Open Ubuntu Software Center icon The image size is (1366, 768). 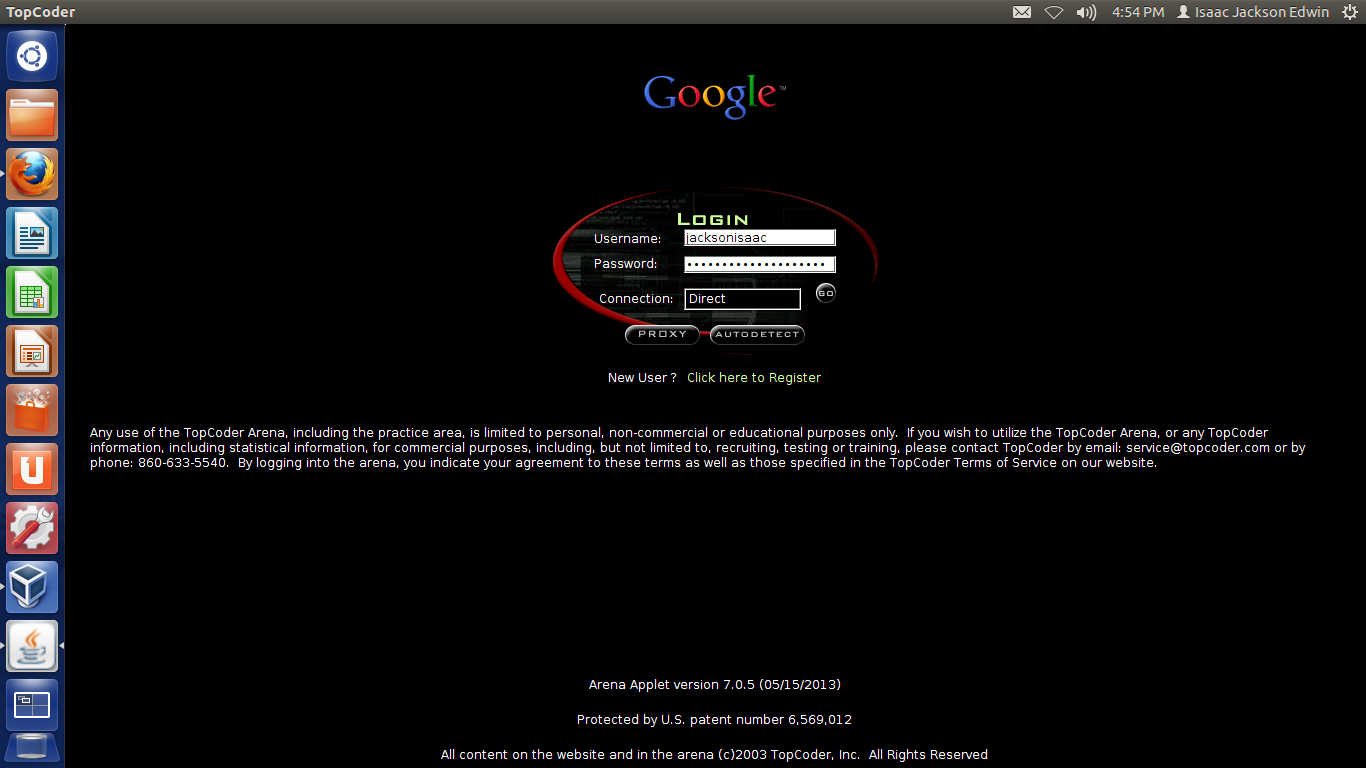(32, 410)
